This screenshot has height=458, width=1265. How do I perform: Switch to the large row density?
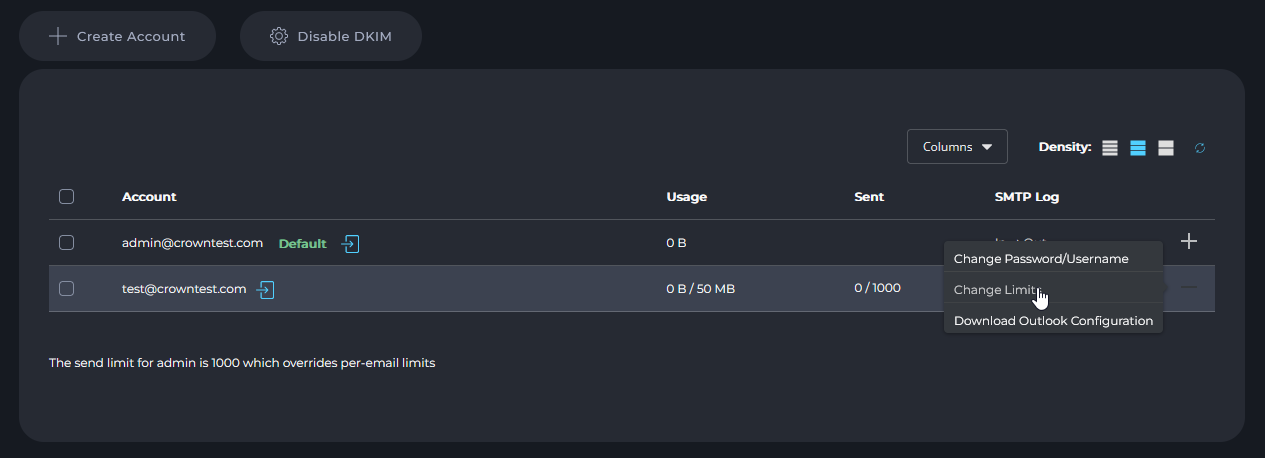pyautogui.click(x=1166, y=148)
